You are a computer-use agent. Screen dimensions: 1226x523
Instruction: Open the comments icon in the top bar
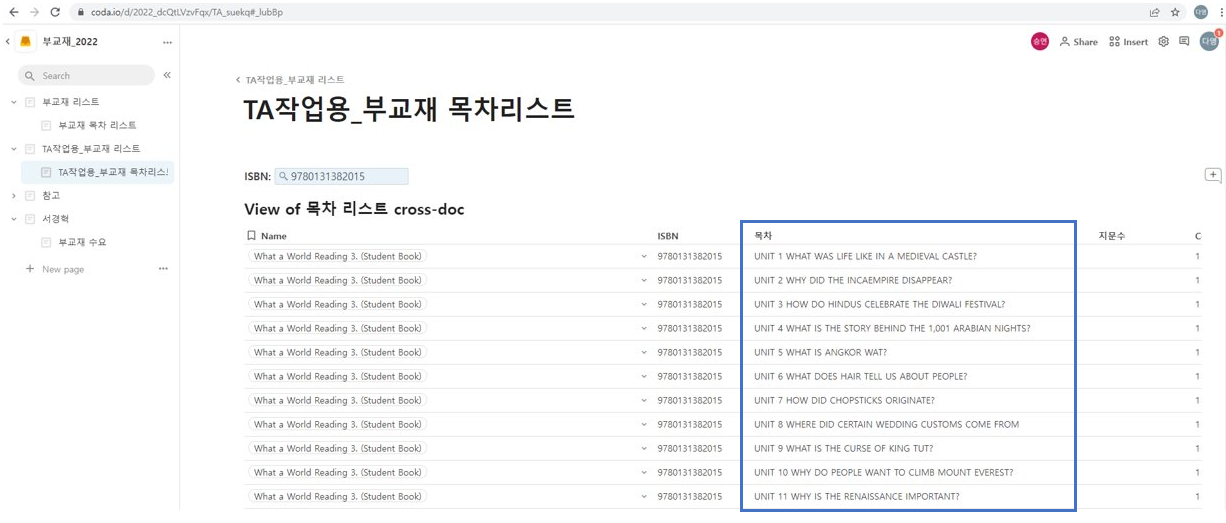[1184, 42]
